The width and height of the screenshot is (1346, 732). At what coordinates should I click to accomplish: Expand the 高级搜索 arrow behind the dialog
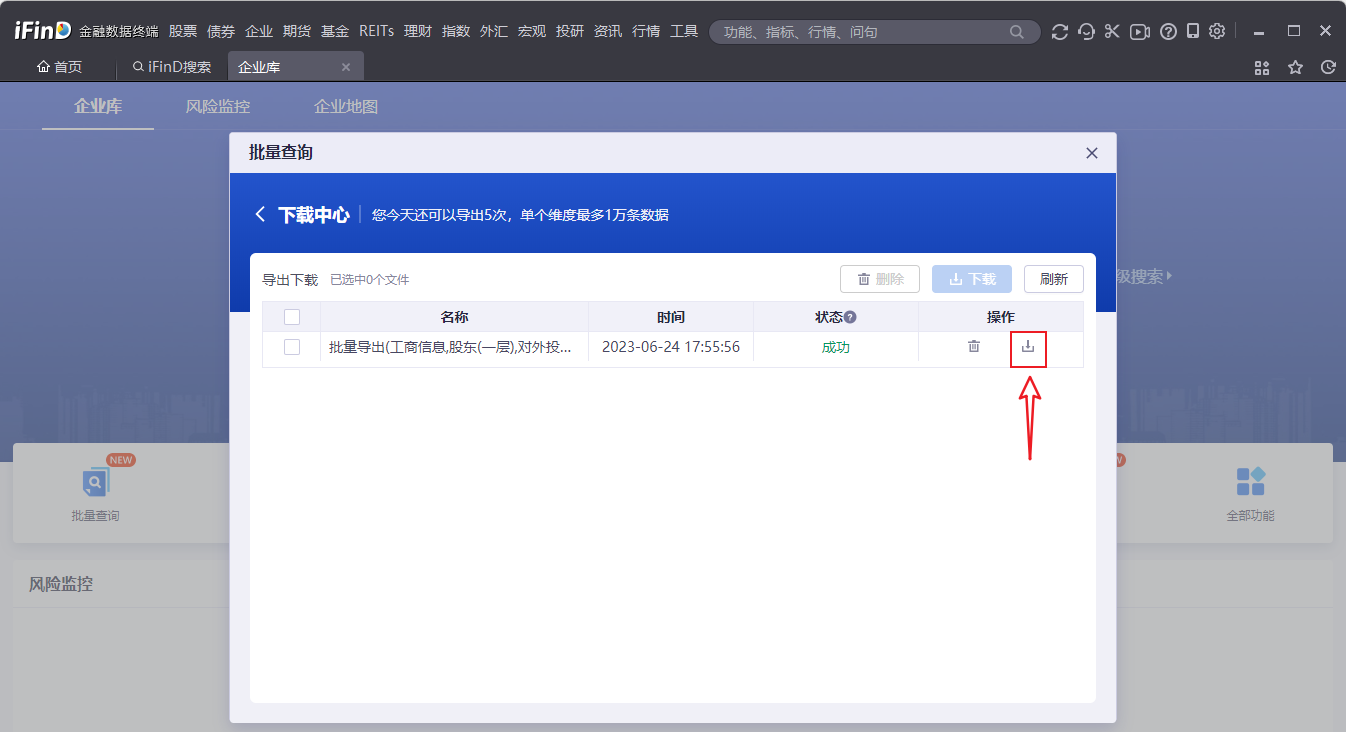tap(1168, 276)
